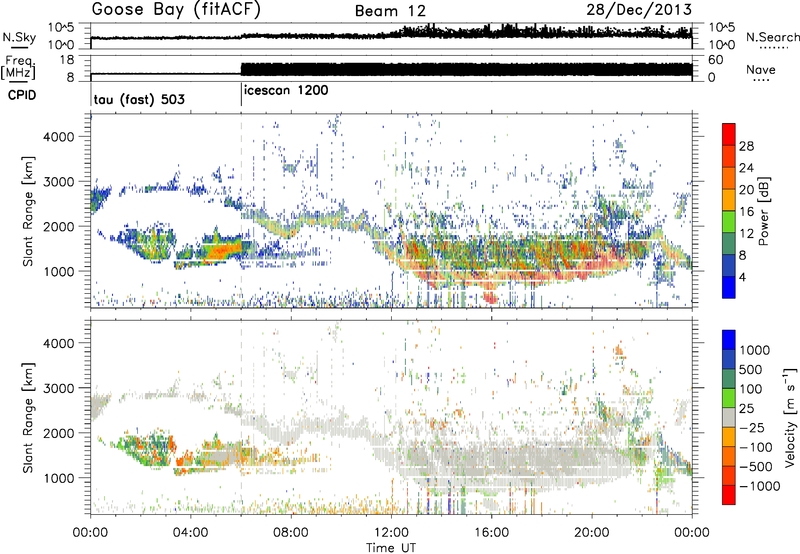Click the 'Nave' legend label

(761, 69)
